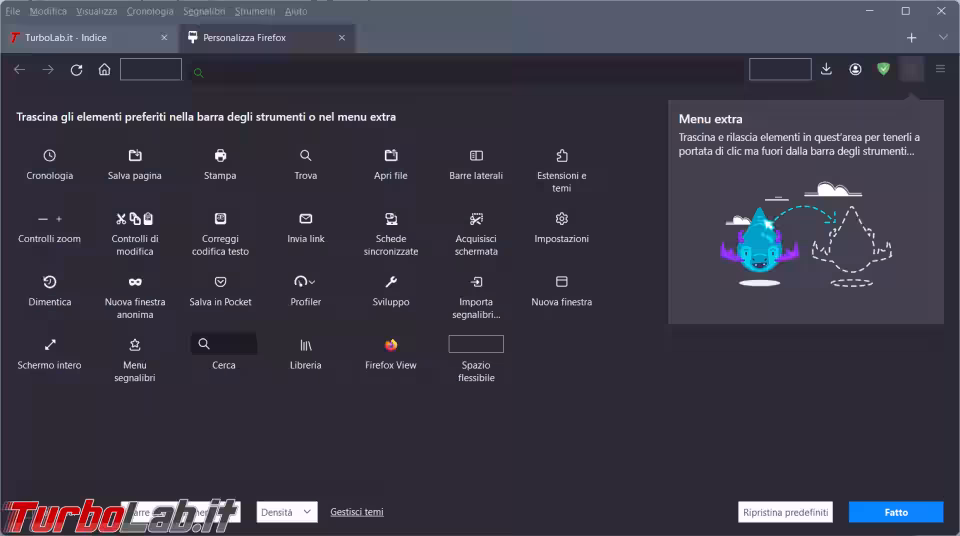Open the File menu
The image size is (960, 536).
[12, 11]
